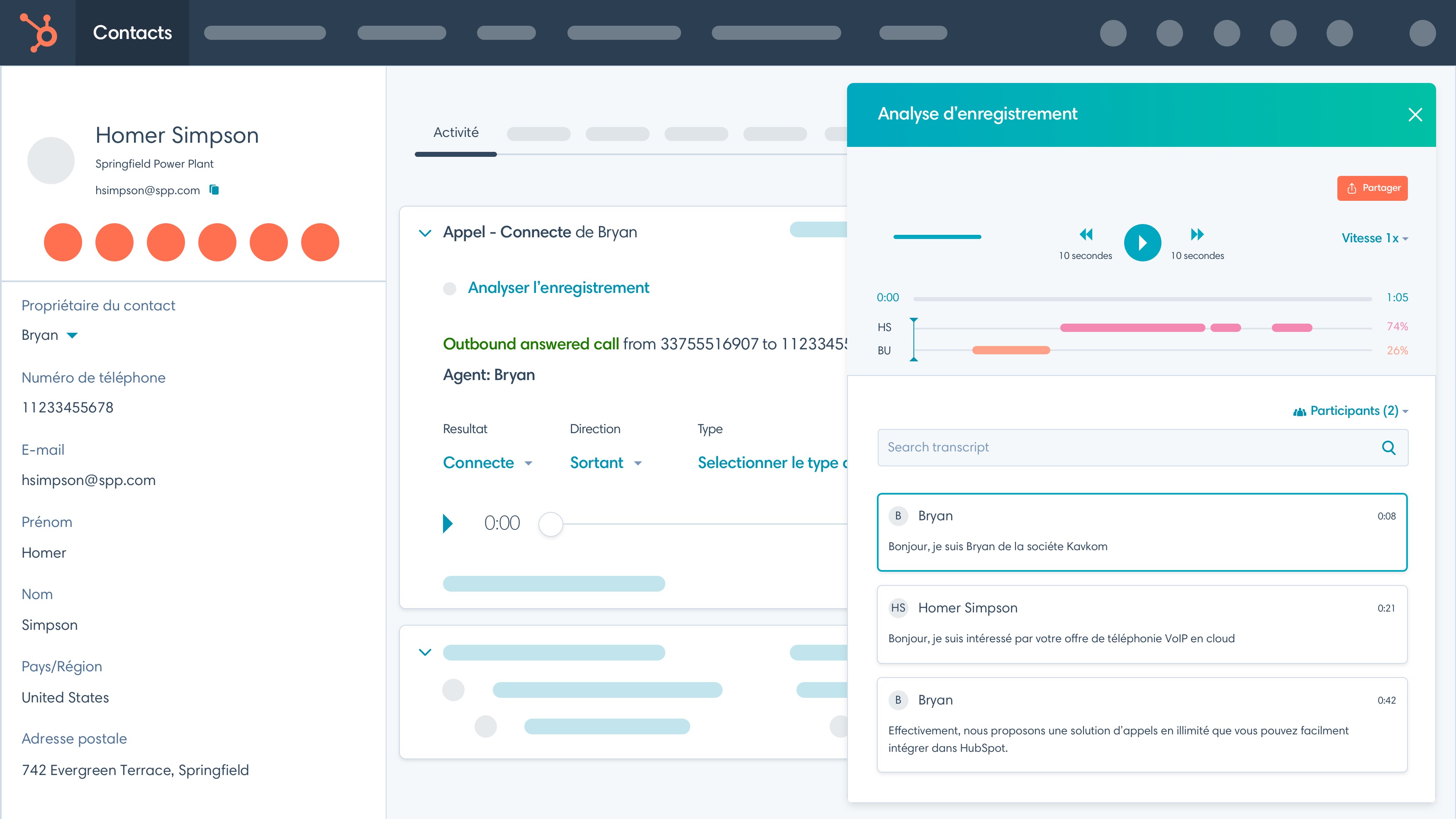This screenshot has height=819, width=1456.
Task: Change the contact owner Bryan dropdown
Action: point(50,334)
